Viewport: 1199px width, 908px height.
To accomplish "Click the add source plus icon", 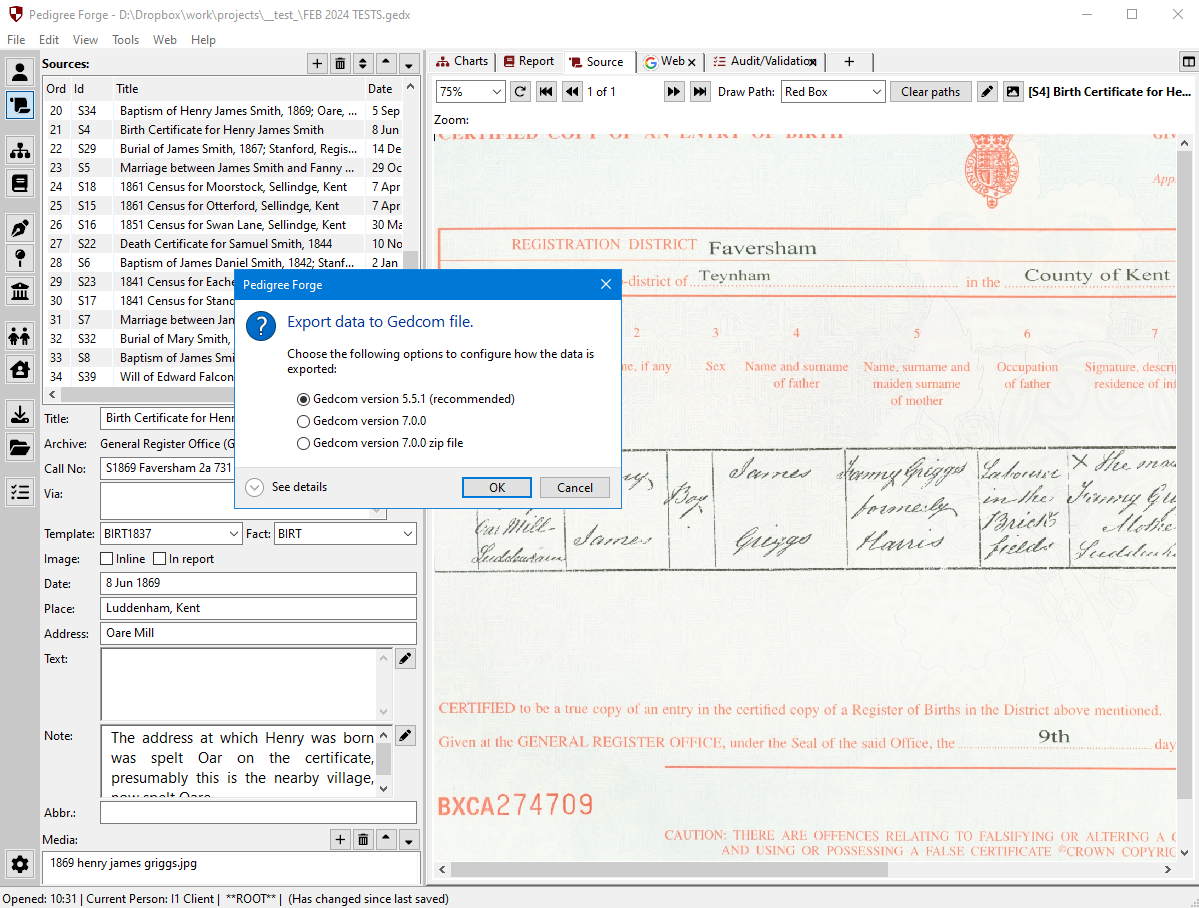I will click(x=317, y=64).
